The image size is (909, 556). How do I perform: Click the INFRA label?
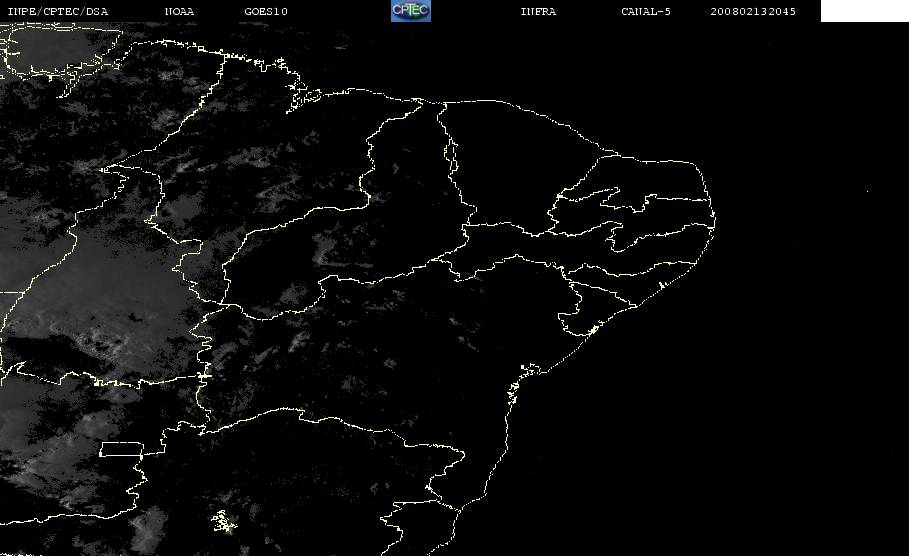[538, 12]
